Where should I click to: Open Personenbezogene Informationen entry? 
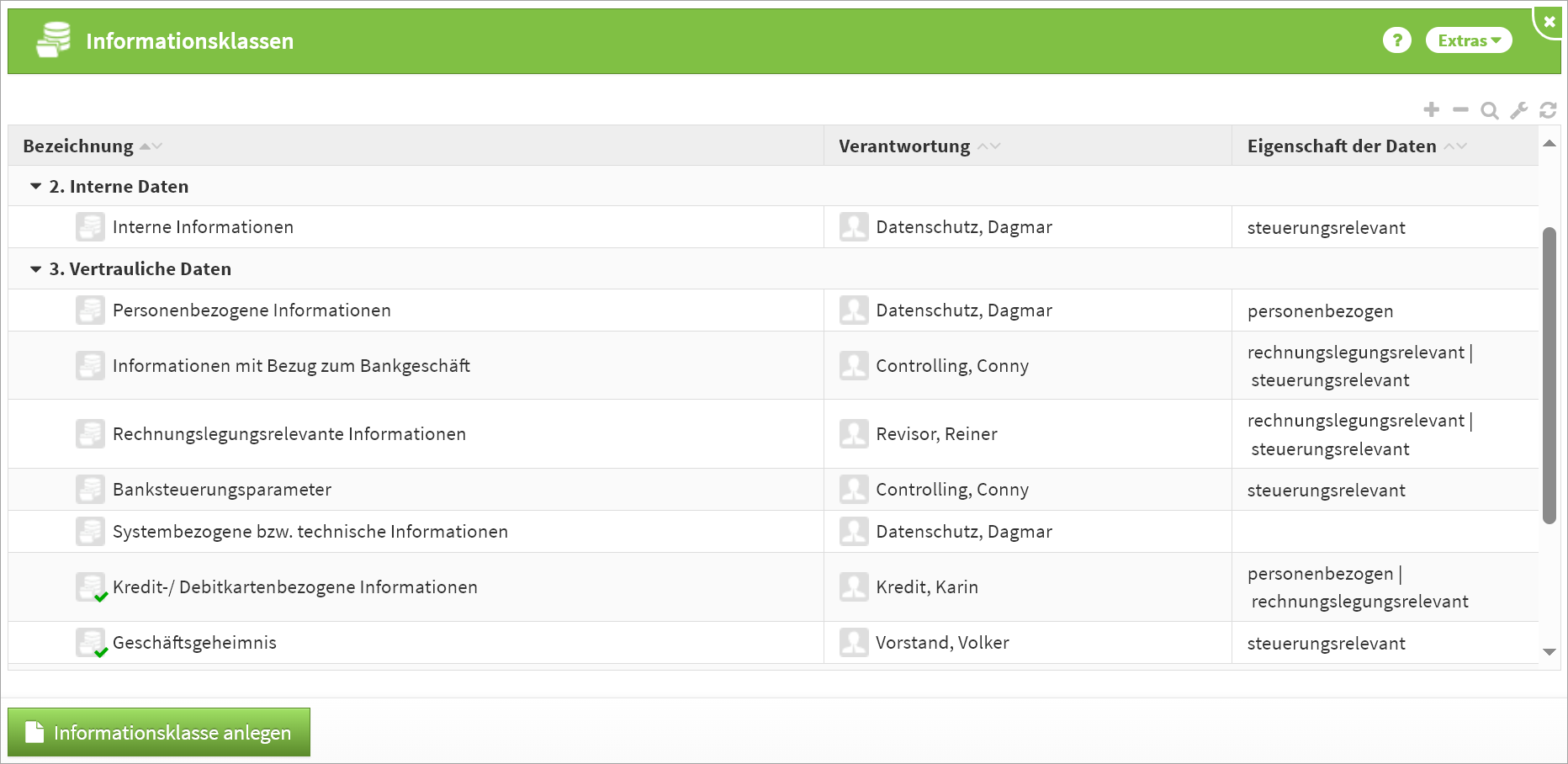252,310
